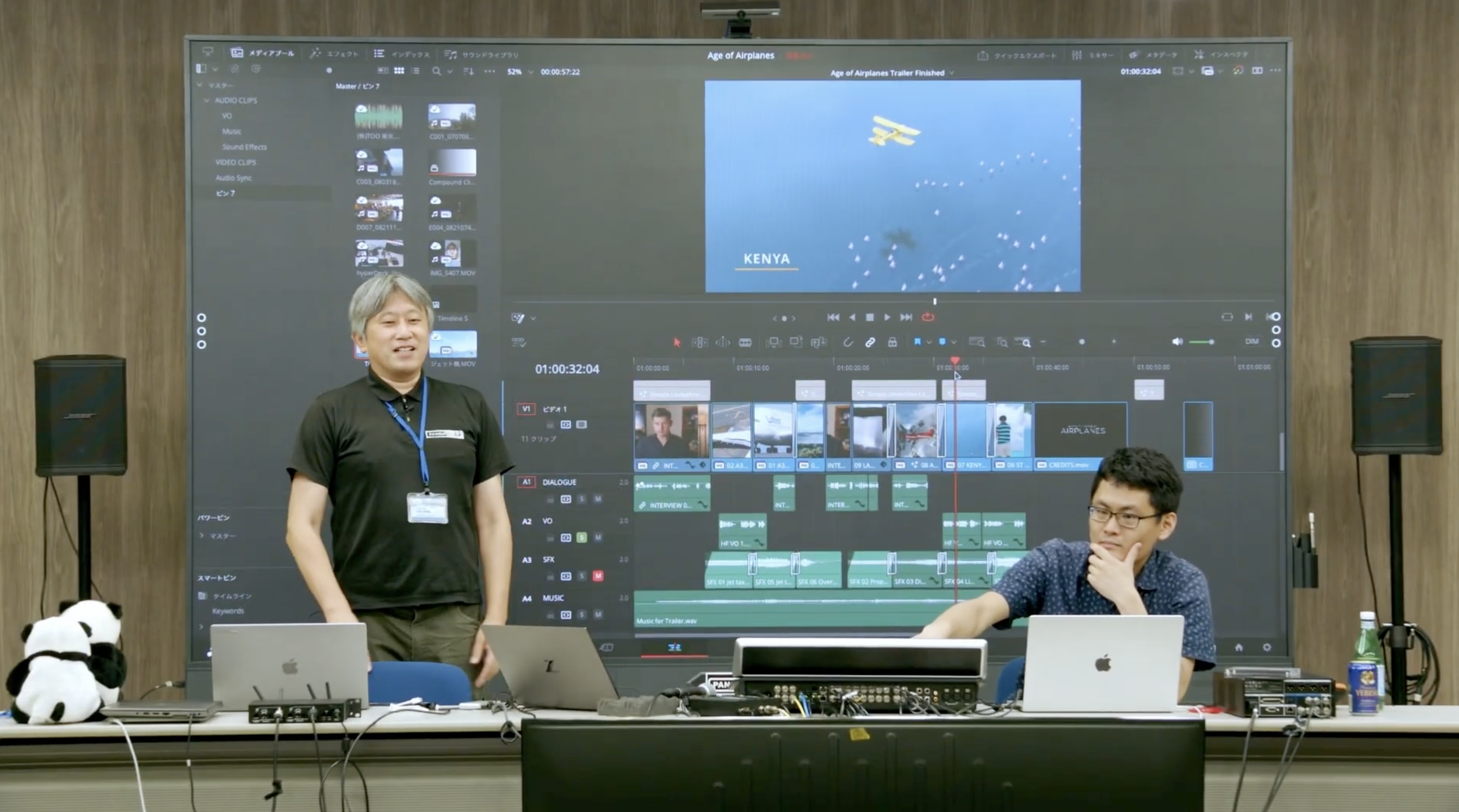1459x812 pixels.
Task: Open the Index panel tab
Action: (x=401, y=54)
